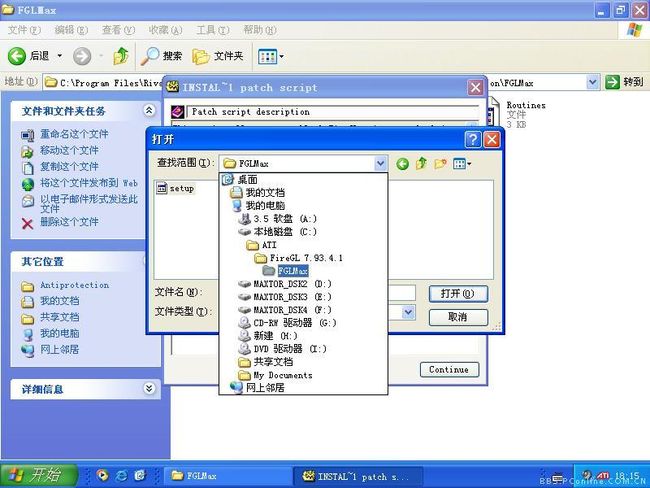Viewport: 650px width, 488px height.
Task: Collapse the 文件和文件夹任务 panel
Action: pyautogui.click(x=149, y=110)
